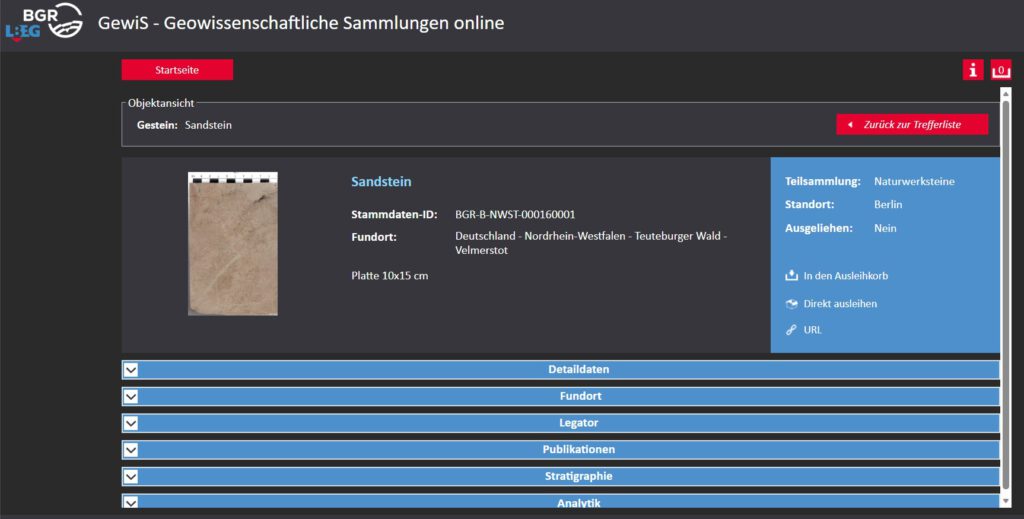The image size is (1024, 519).
Task: Click the BGR LBEG logo
Action: (44, 22)
